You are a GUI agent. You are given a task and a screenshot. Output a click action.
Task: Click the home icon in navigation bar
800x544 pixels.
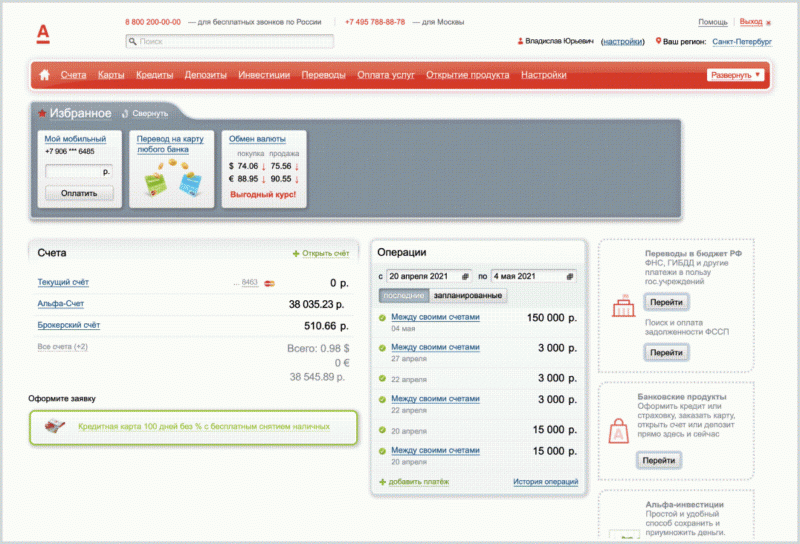tap(44, 75)
